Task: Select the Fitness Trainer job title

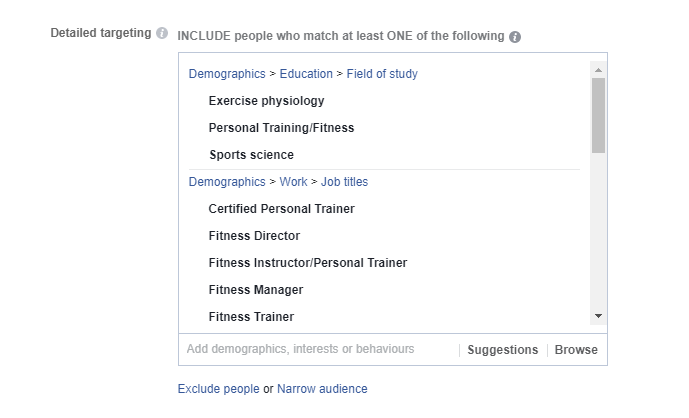Action: [x=251, y=317]
